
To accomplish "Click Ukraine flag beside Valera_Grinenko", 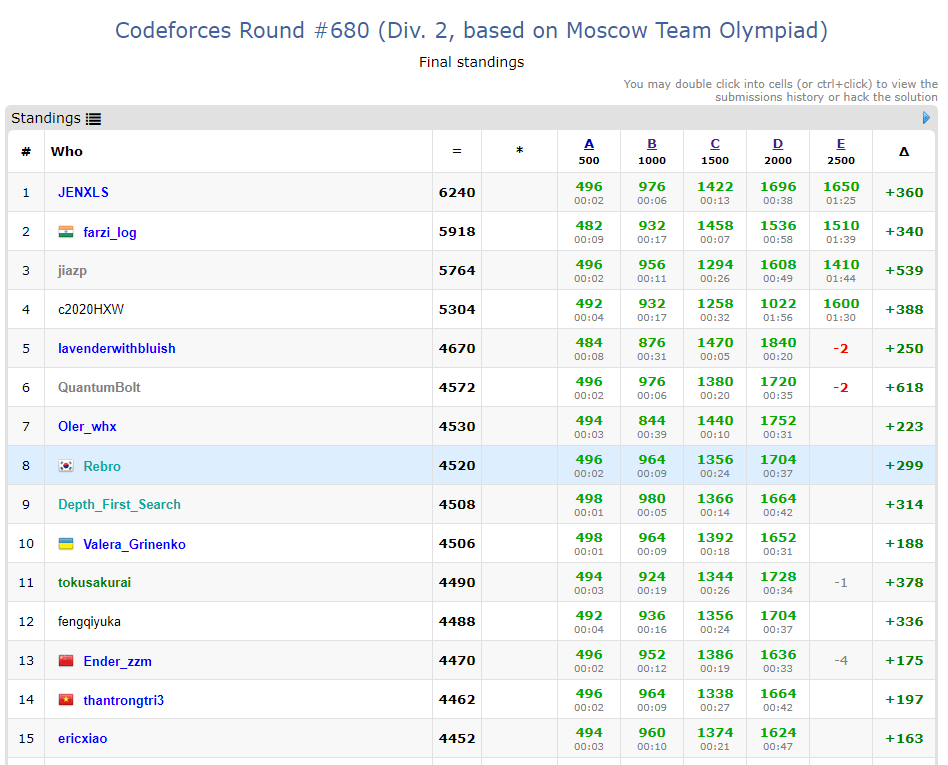I will [x=66, y=544].
